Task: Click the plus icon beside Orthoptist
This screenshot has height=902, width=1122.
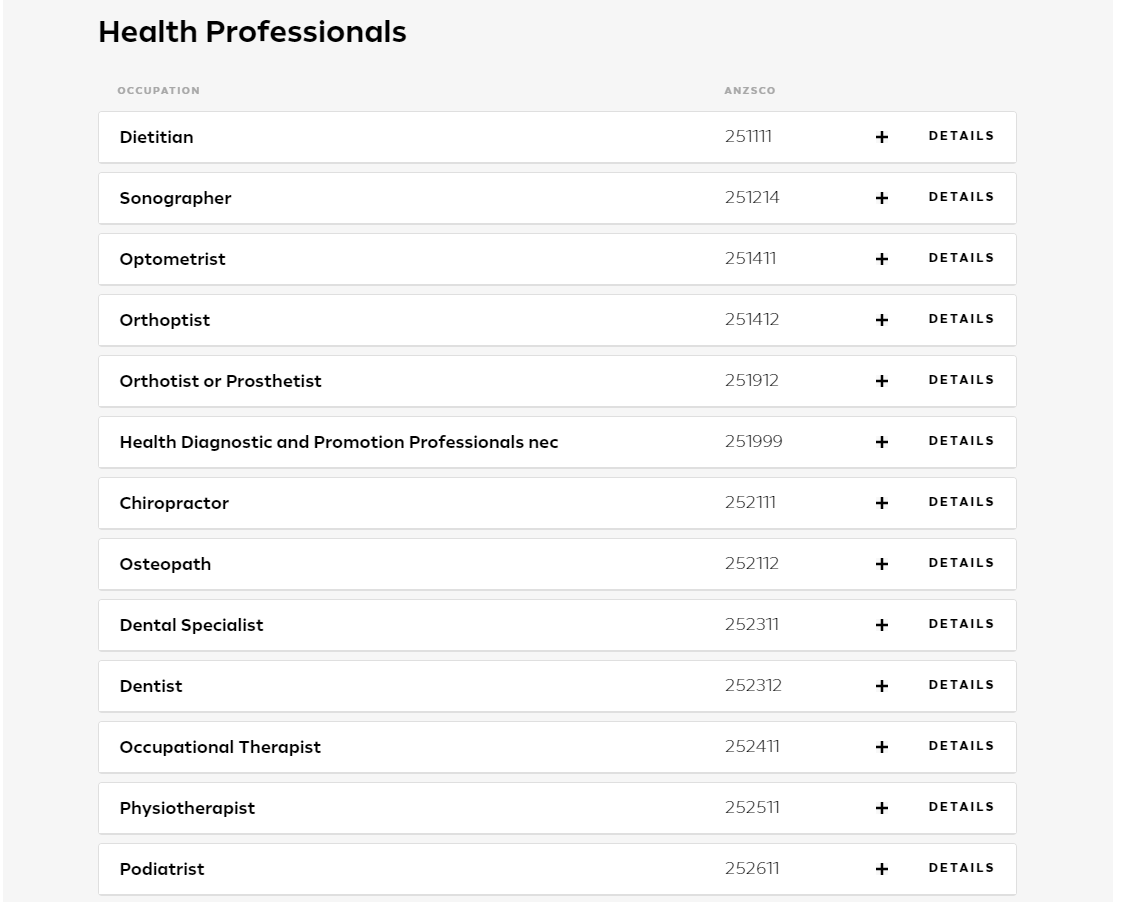Action: coord(882,320)
